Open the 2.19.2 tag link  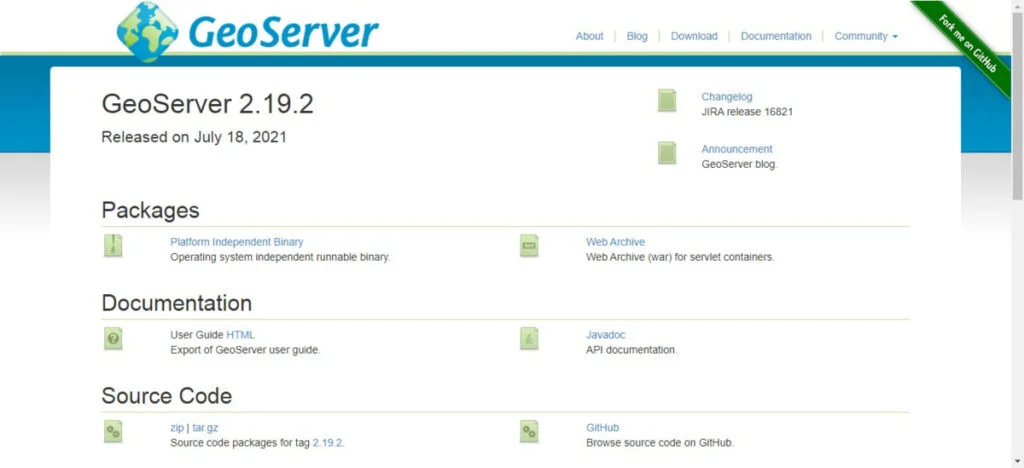(x=327, y=443)
